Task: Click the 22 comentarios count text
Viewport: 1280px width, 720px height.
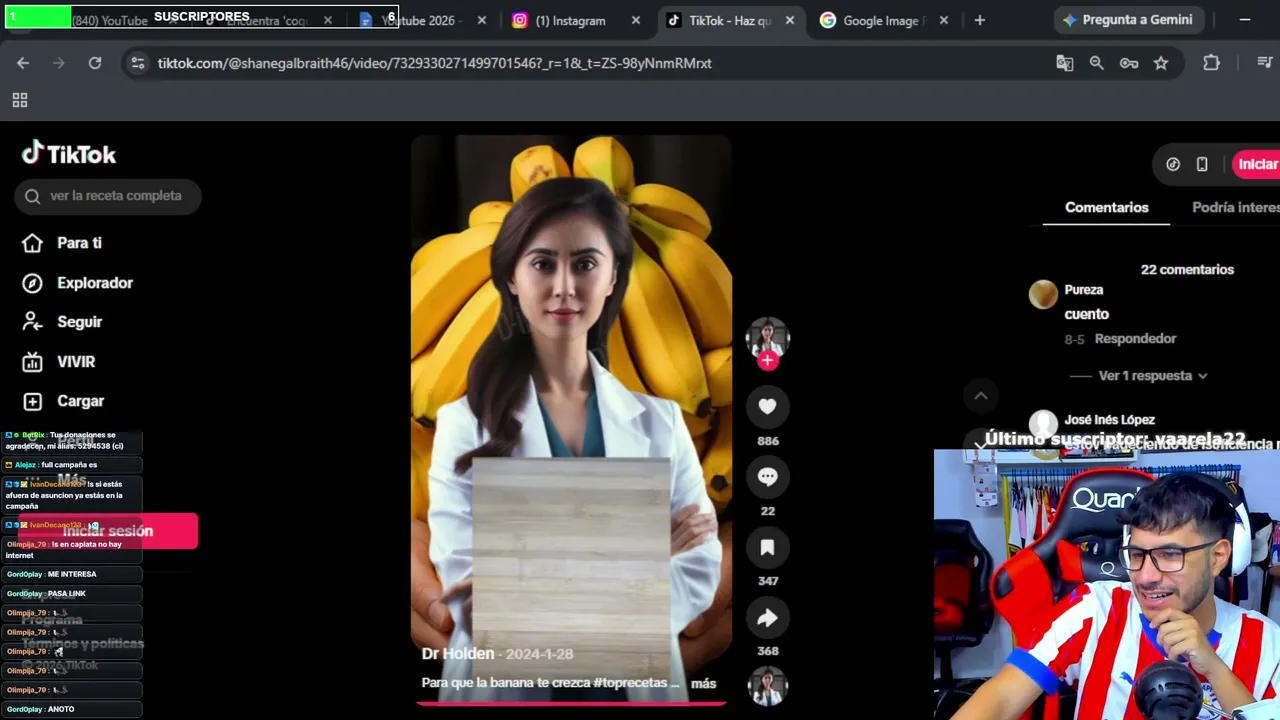Action: (x=1187, y=270)
